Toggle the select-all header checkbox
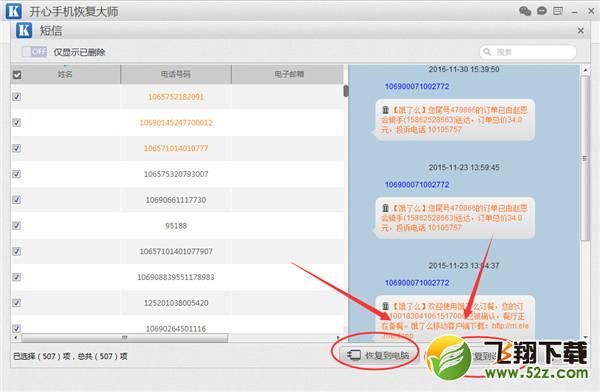 17,75
